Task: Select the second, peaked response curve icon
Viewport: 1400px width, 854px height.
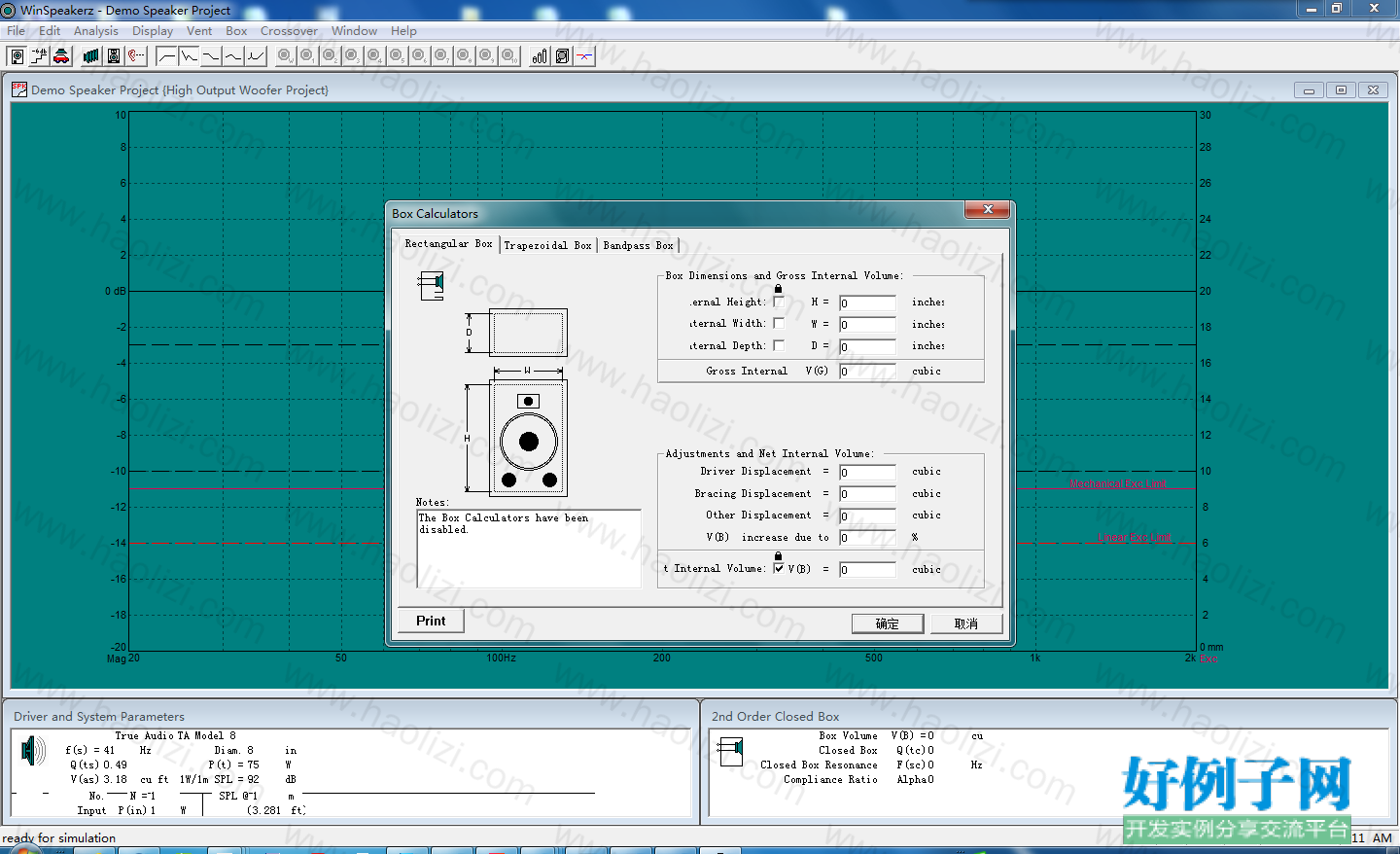Action: 189,55
